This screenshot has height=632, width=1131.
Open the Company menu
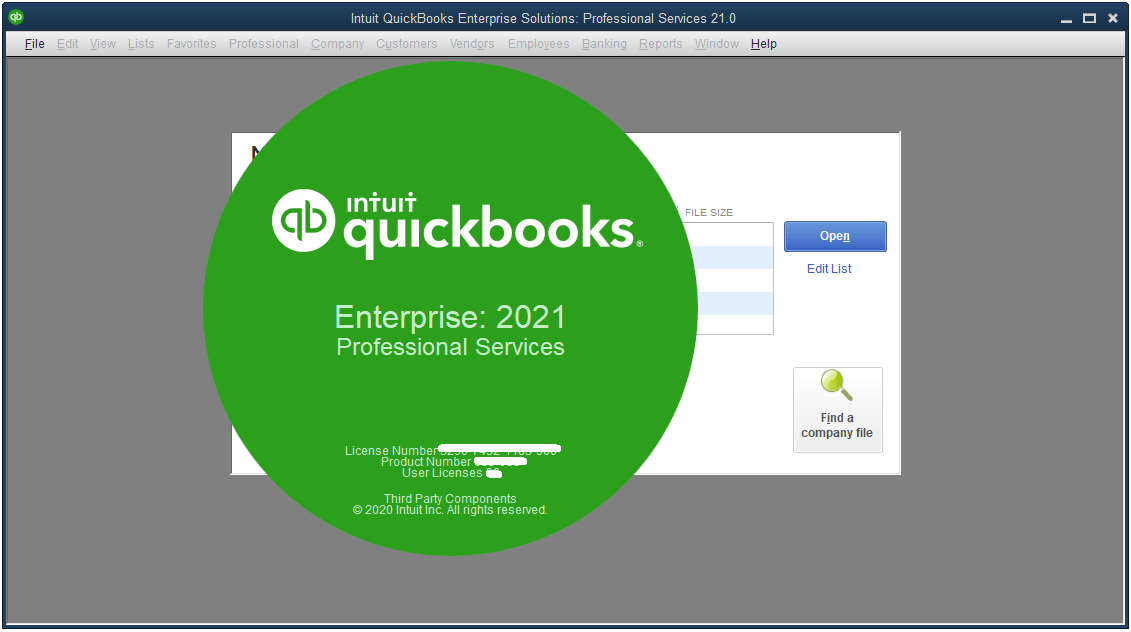338,44
